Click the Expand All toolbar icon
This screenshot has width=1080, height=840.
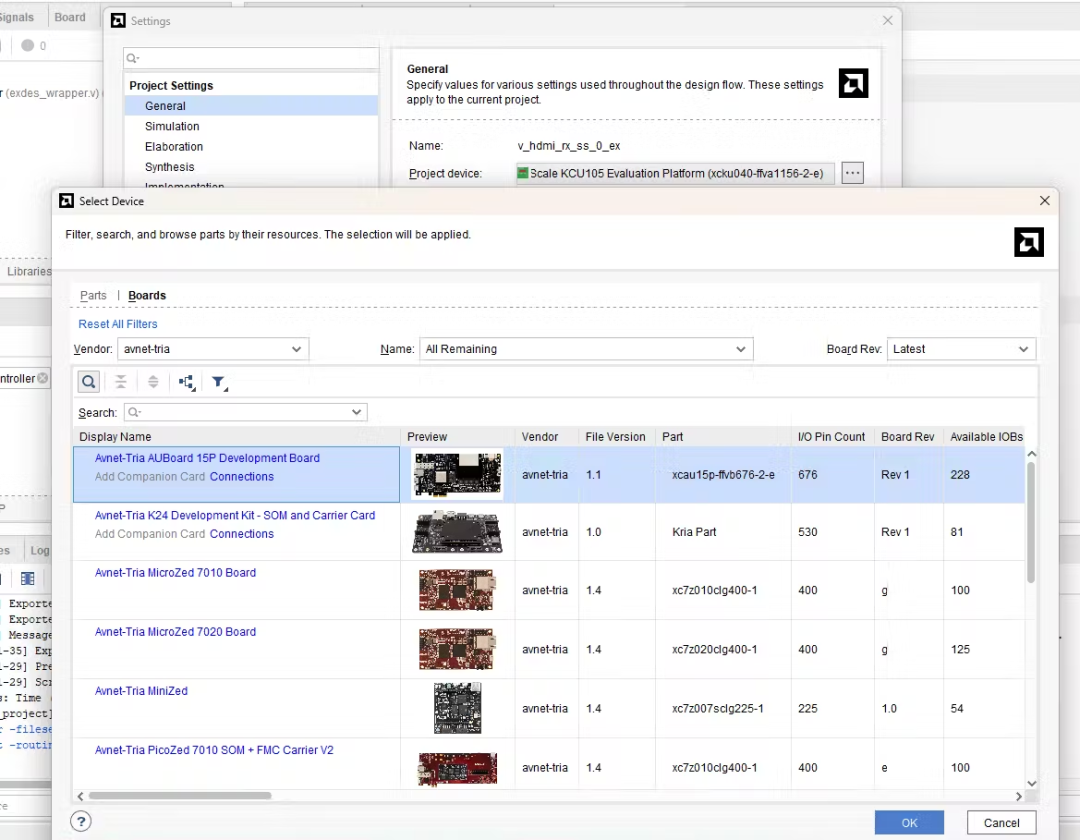153,381
